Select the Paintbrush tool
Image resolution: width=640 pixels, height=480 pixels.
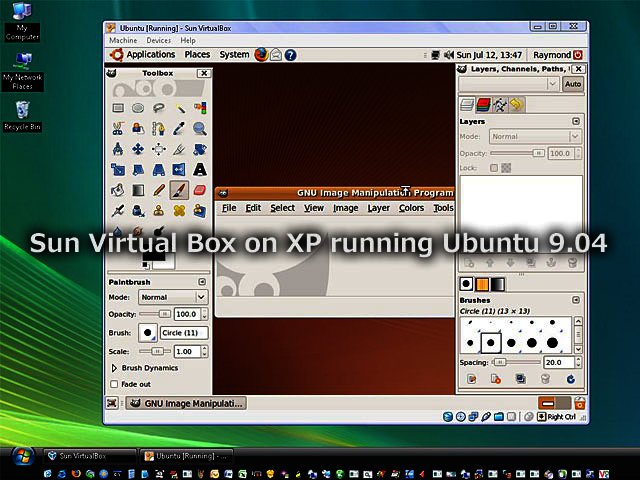pos(179,189)
